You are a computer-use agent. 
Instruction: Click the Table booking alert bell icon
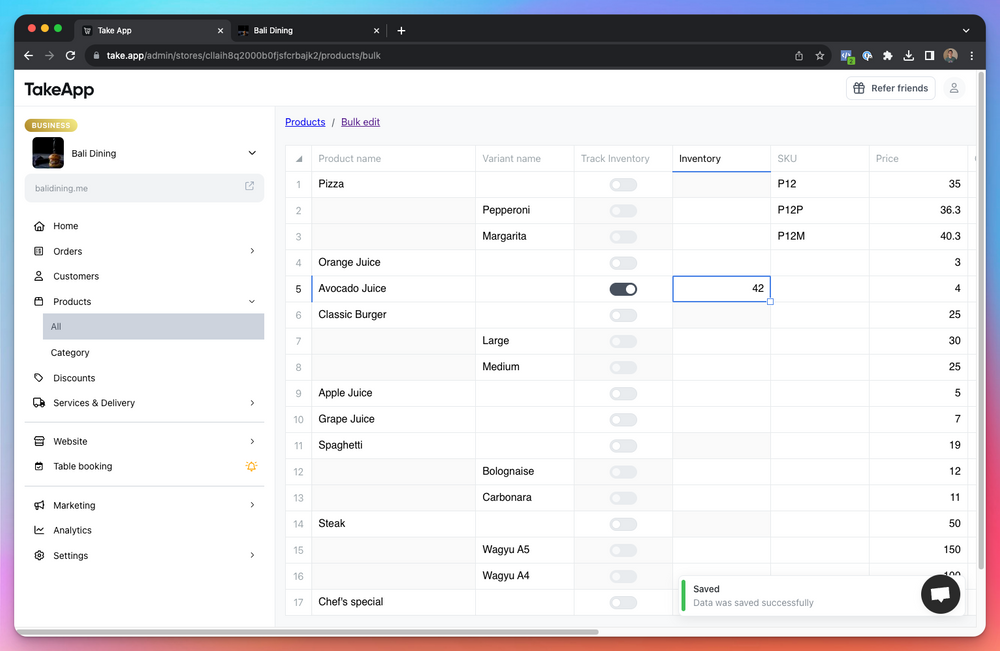[251, 466]
